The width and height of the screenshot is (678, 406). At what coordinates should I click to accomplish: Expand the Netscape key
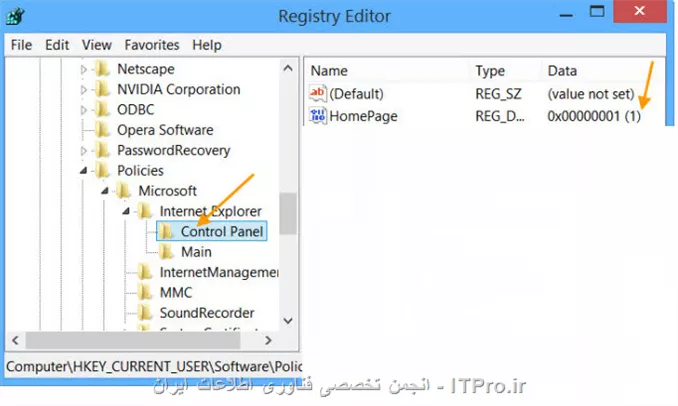(x=84, y=69)
